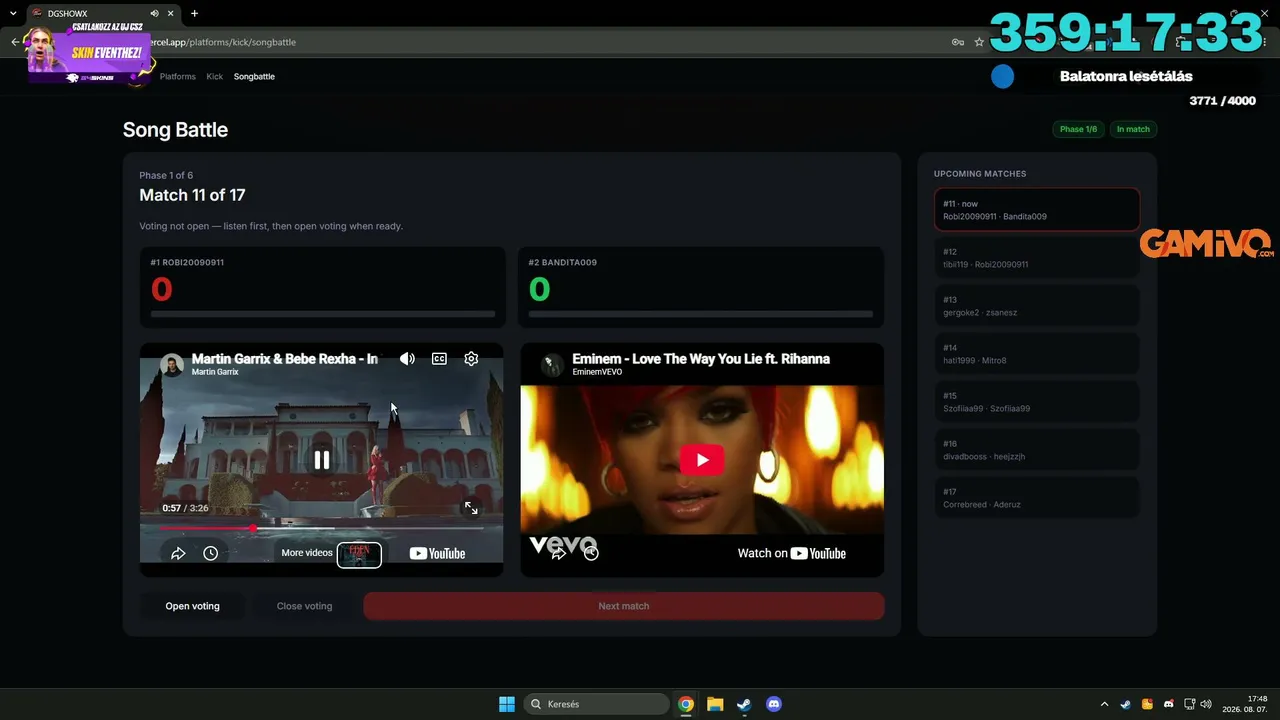
Task: Add Eminem video to Watch Later
Action: click(x=591, y=553)
